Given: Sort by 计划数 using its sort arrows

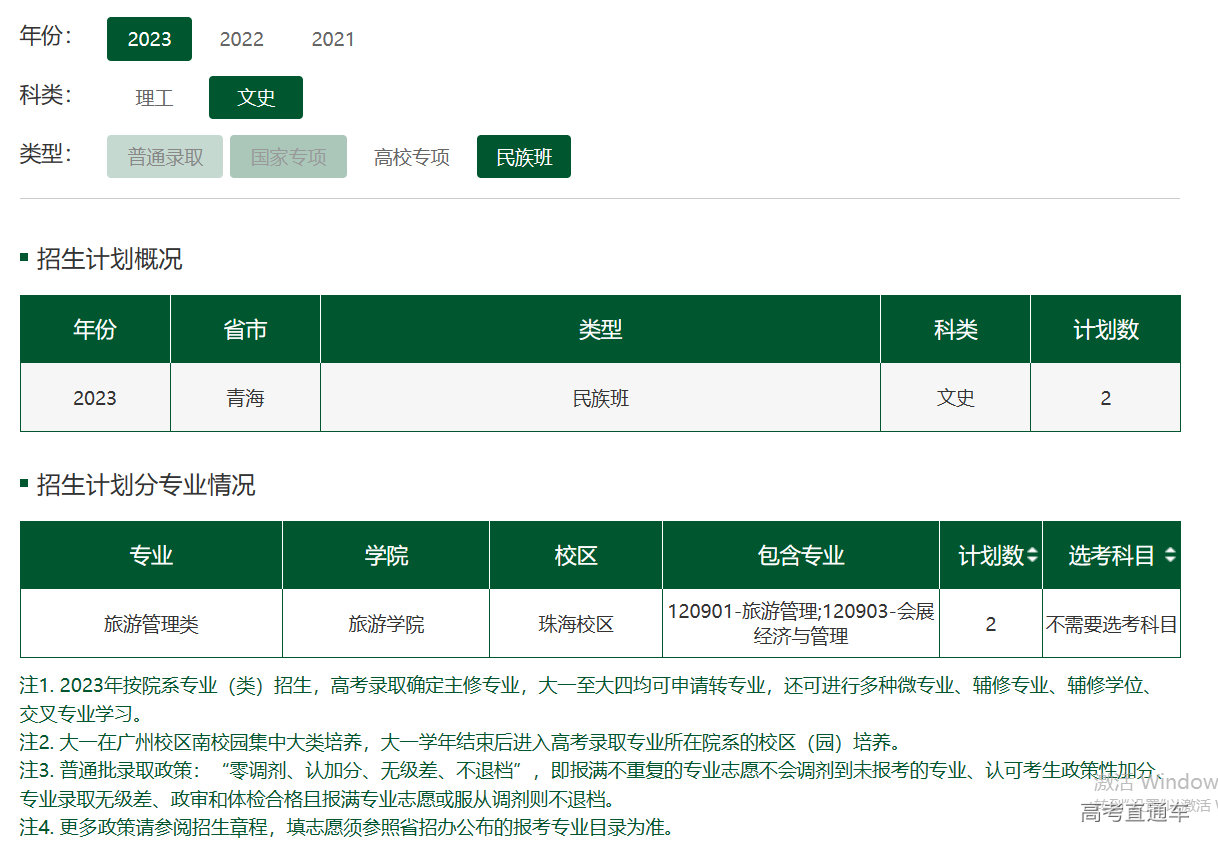Looking at the screenshot, I should click(x=1032, y=555).
